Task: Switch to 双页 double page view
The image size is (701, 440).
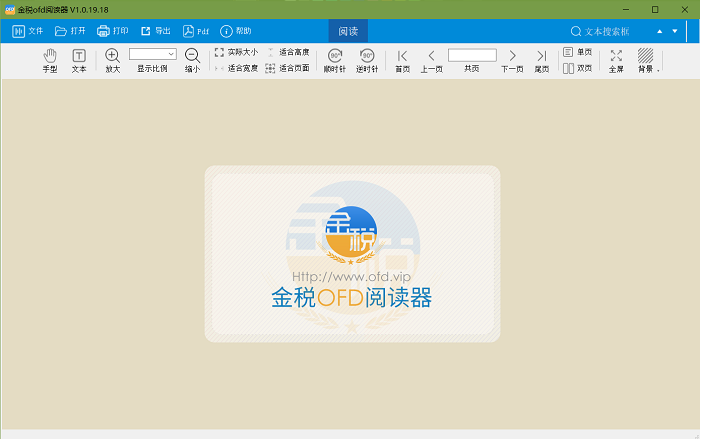Action: (578, 68)
